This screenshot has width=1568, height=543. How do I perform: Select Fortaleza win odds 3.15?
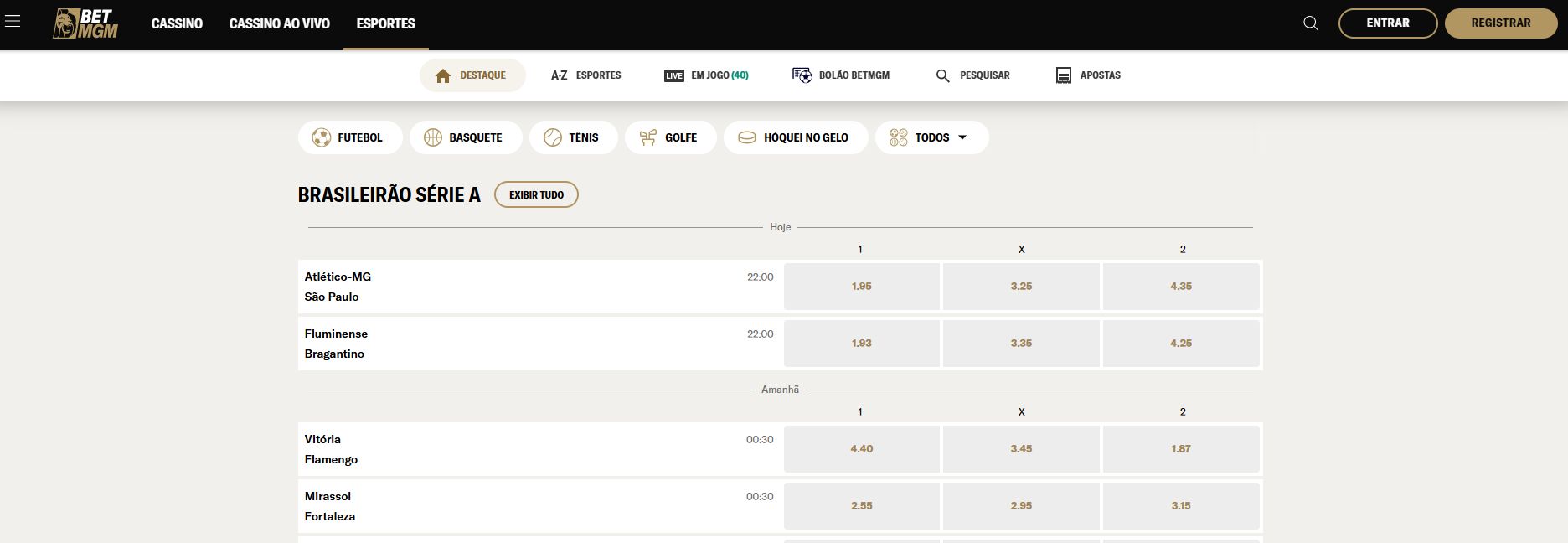click(x=1181, y=506)
